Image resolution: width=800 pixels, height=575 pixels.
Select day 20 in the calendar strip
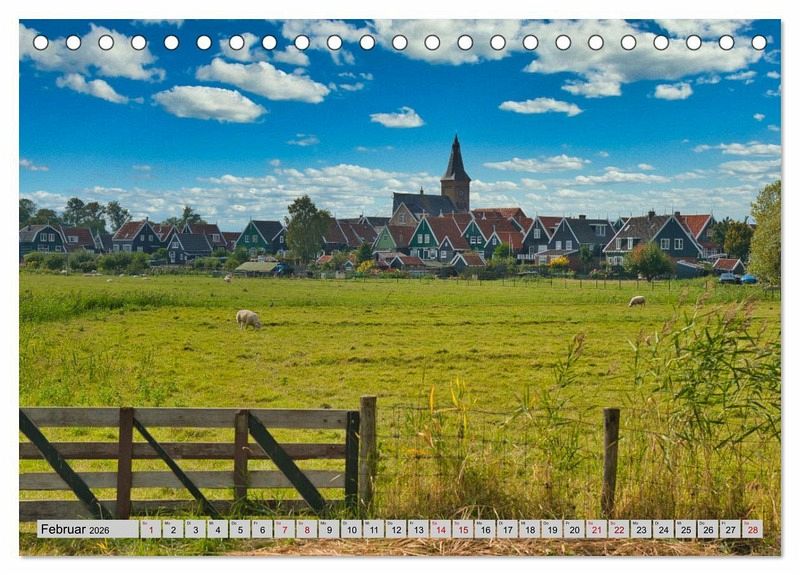[574, 529]
